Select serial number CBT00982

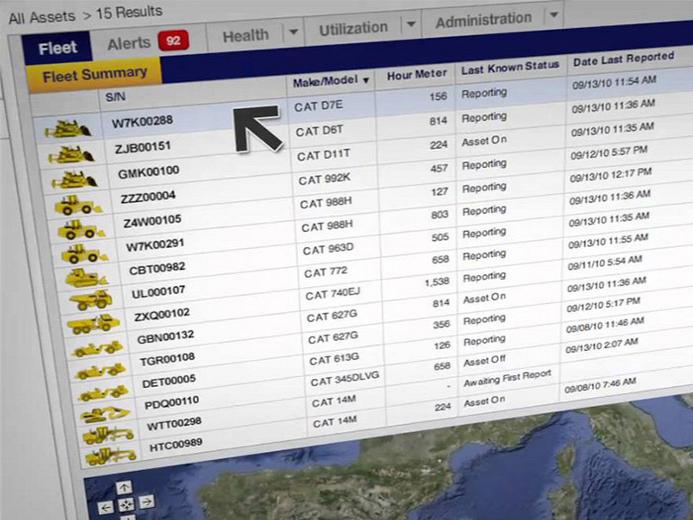point(157,268)
